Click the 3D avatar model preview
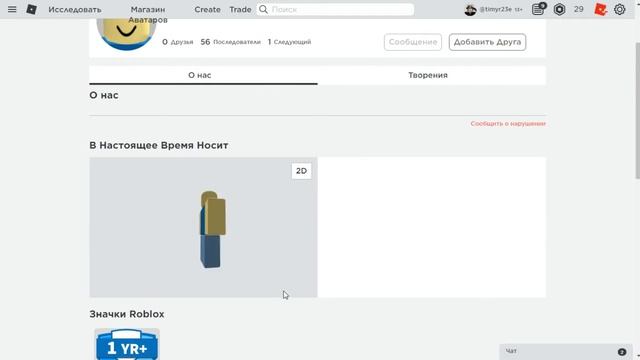 pos(213,229)
